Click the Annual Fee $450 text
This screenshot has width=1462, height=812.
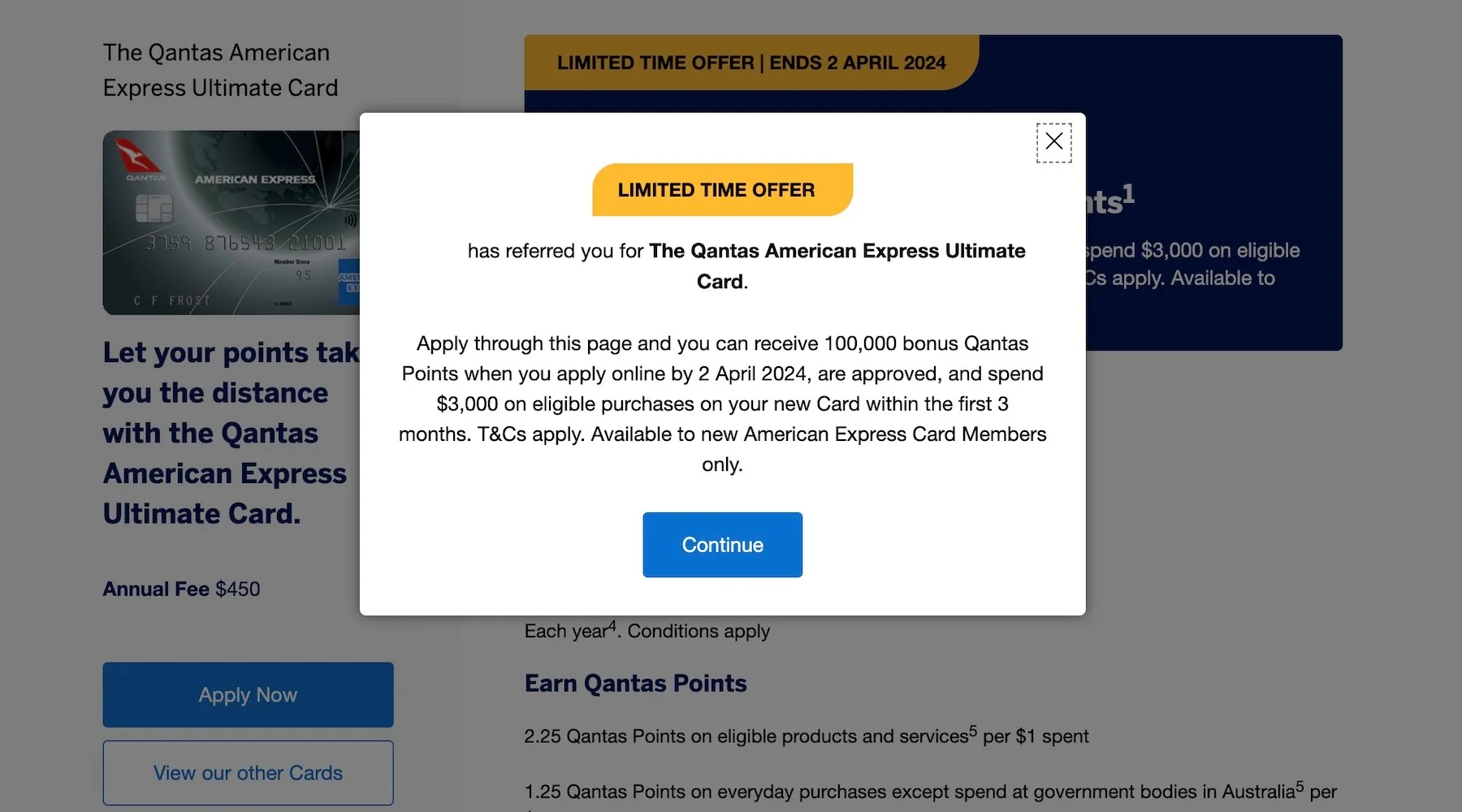tap(181, 590)
